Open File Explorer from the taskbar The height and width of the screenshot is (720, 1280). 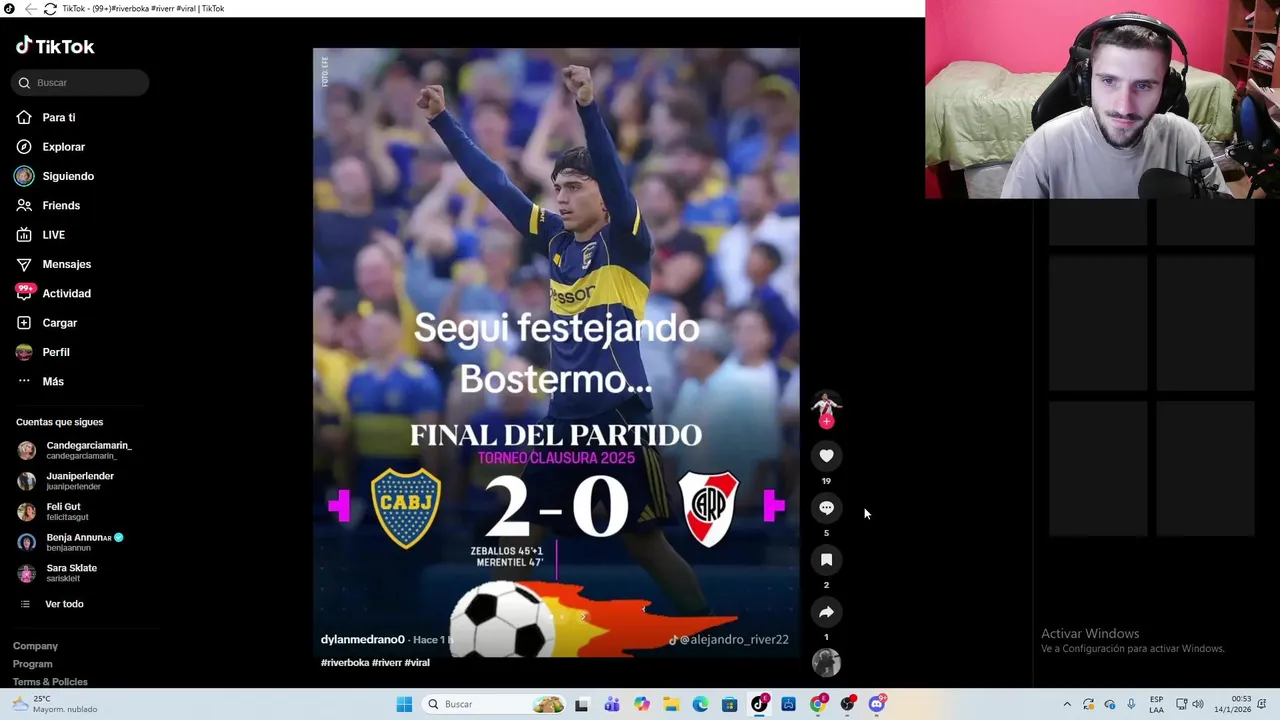click(671, 704)
